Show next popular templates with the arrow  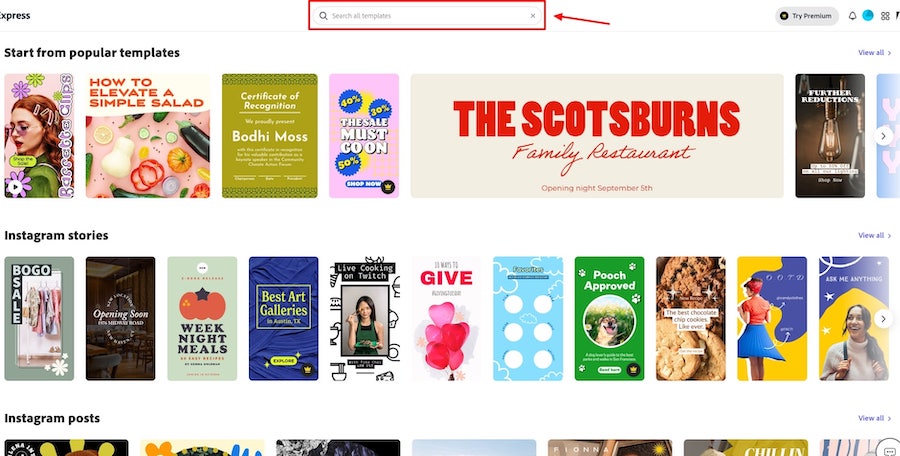(883, 136)
